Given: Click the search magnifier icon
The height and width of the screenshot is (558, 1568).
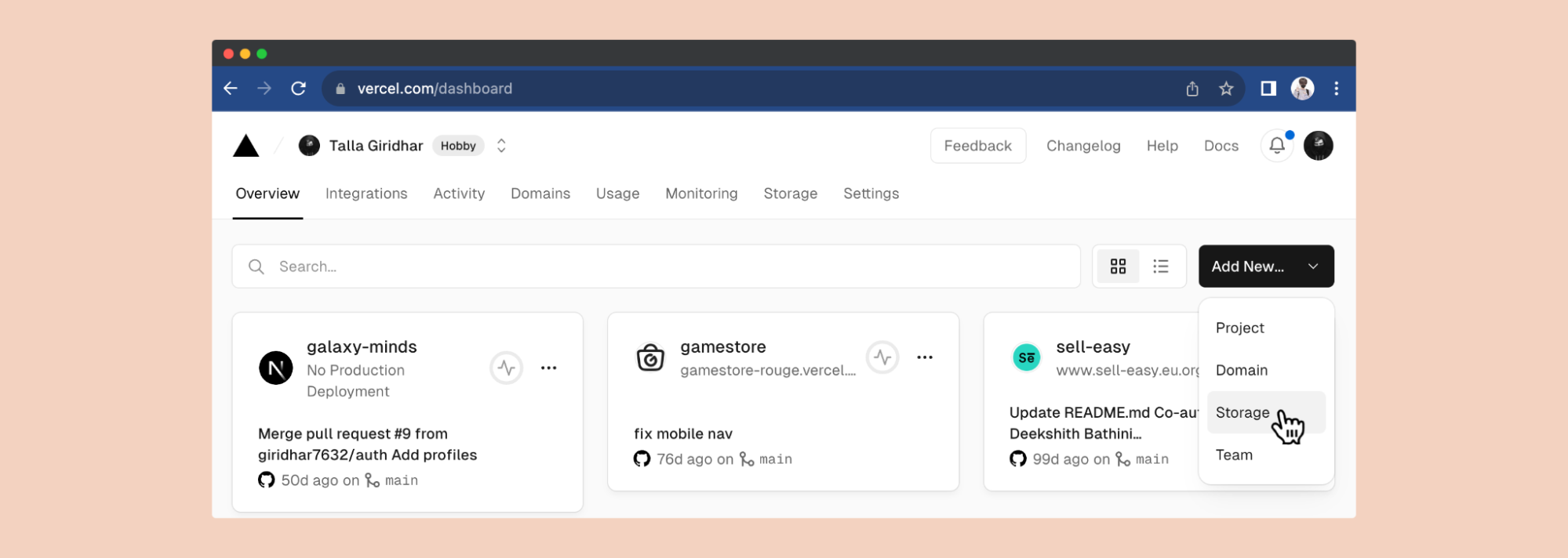Looking at the screenshot, I should (256, 266).
